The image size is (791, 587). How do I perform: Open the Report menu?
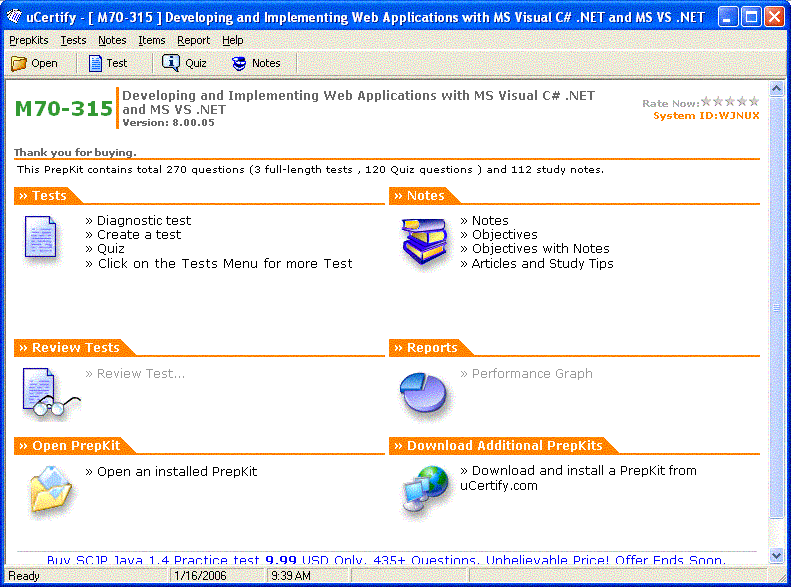(x=193, y=40)
